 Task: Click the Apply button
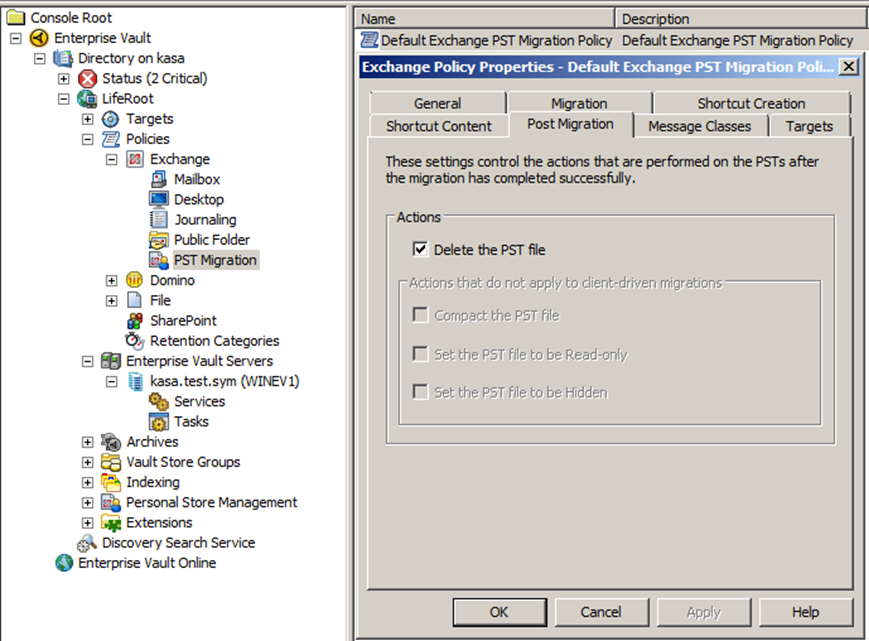pos(703,612)
